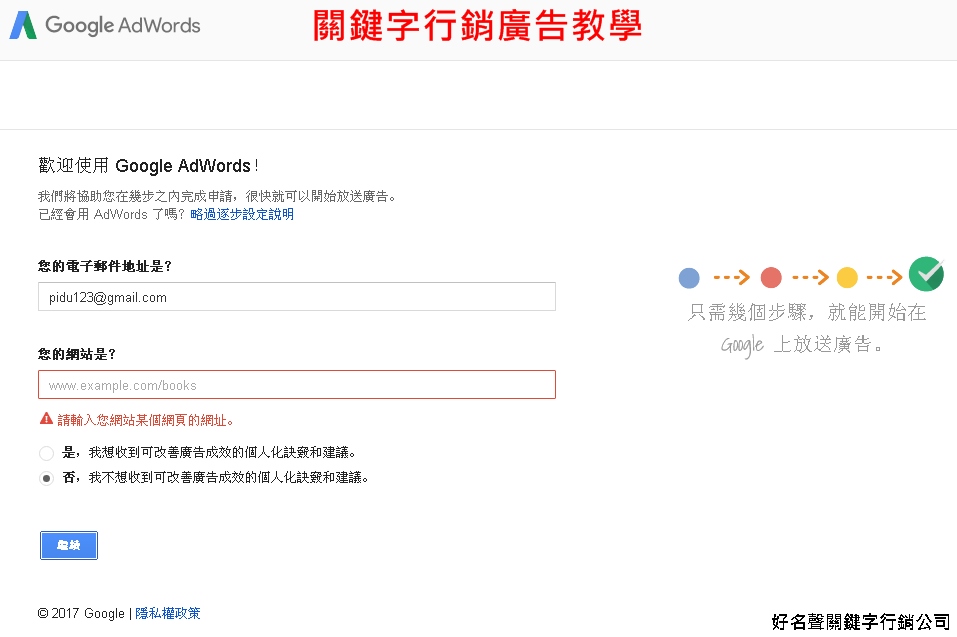This screenshot has width=957, height=637.
Task: Click the red step circle
Action: pyautogui.click(x=771, y=278)
